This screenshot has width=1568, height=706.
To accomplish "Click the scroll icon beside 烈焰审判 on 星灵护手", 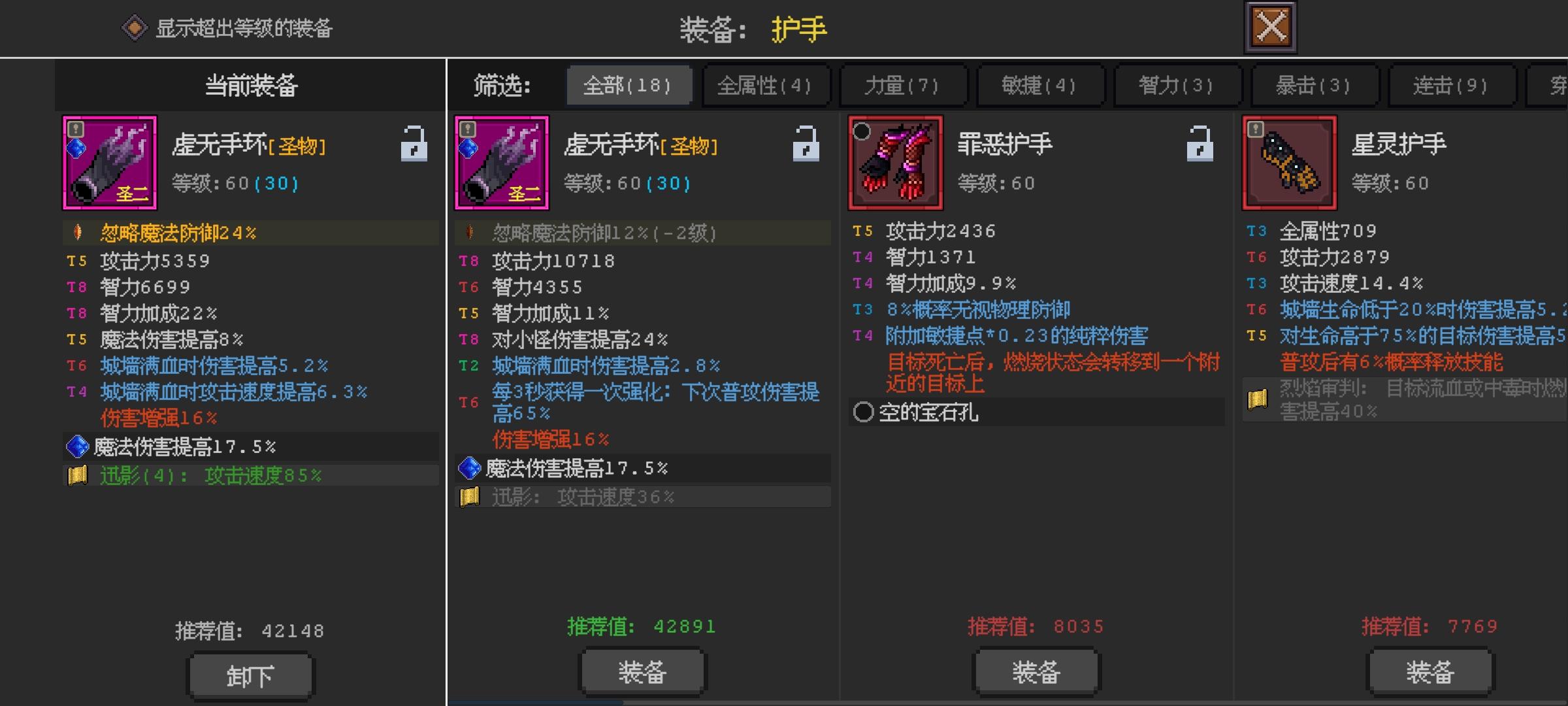I will (x=1258, y=399).
